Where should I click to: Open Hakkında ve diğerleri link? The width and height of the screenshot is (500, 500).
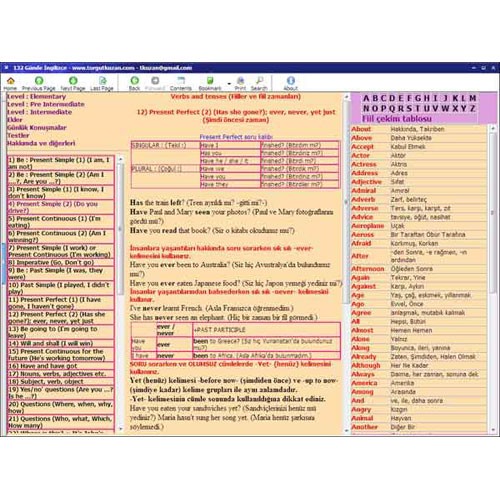(41, 143)
